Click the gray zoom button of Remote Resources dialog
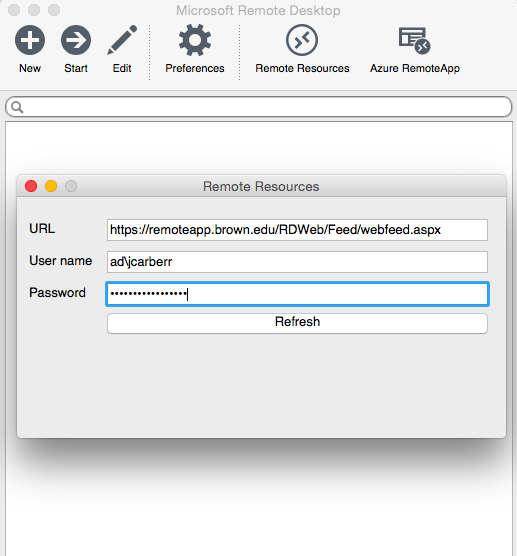The image size is (517, 556). click(x=71, y=186)
